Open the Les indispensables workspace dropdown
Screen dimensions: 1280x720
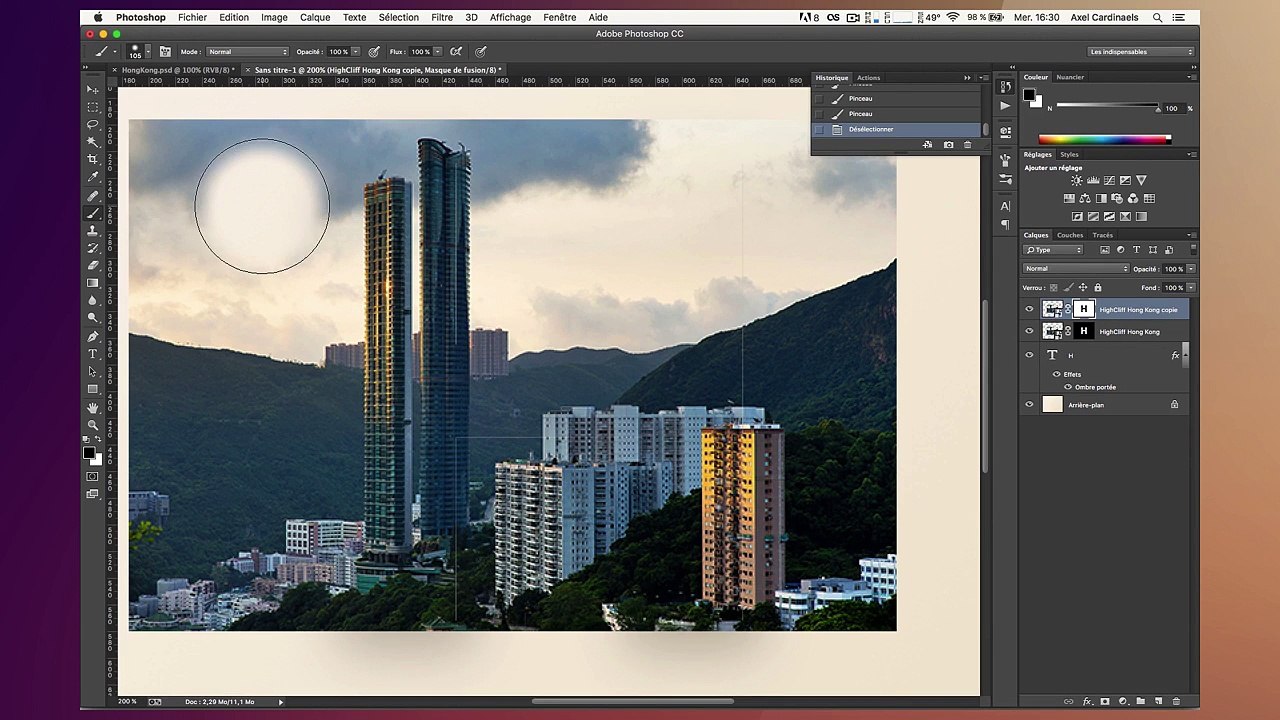pyautogui.click(x=1141, y=52)
